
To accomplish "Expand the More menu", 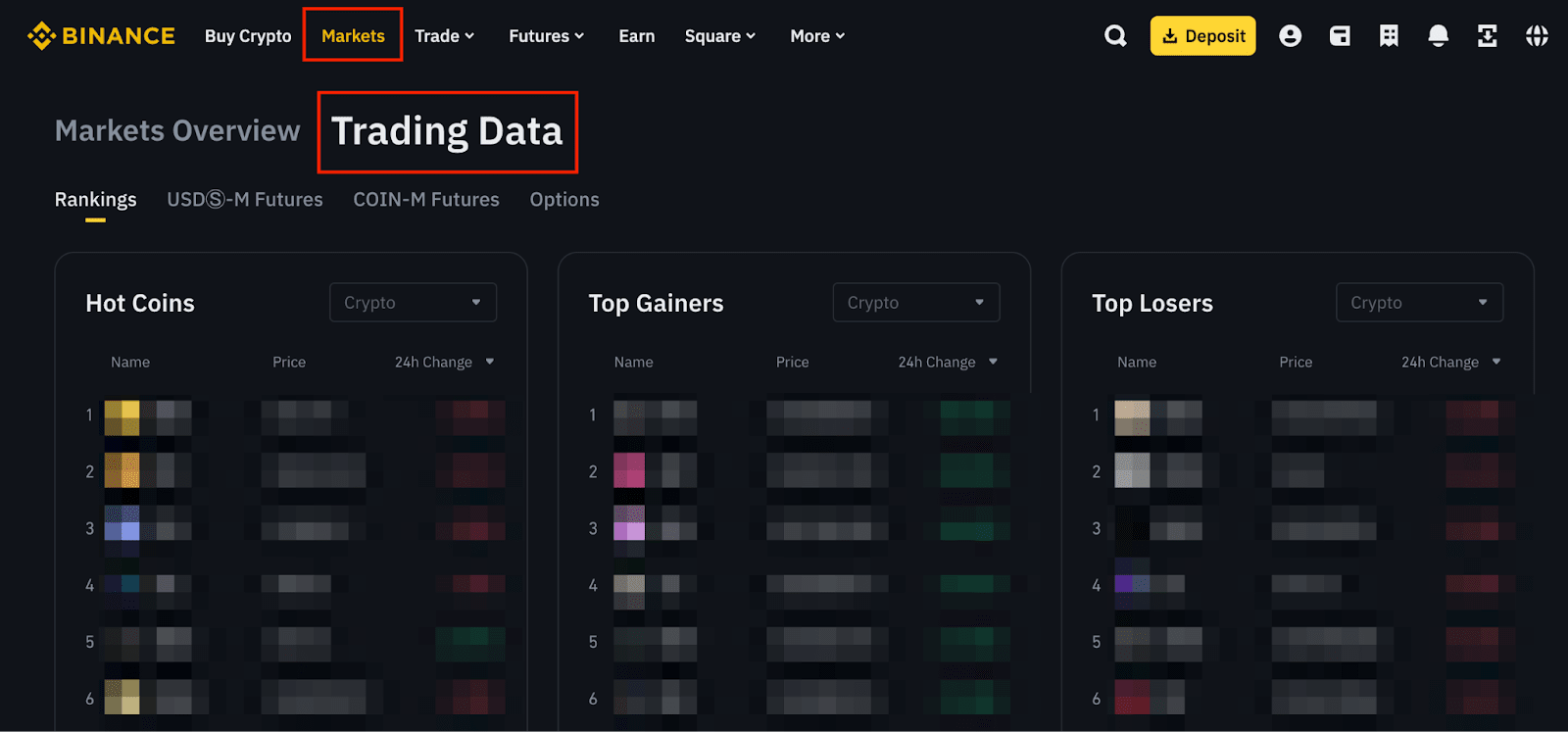I will [x=816, y=36].
